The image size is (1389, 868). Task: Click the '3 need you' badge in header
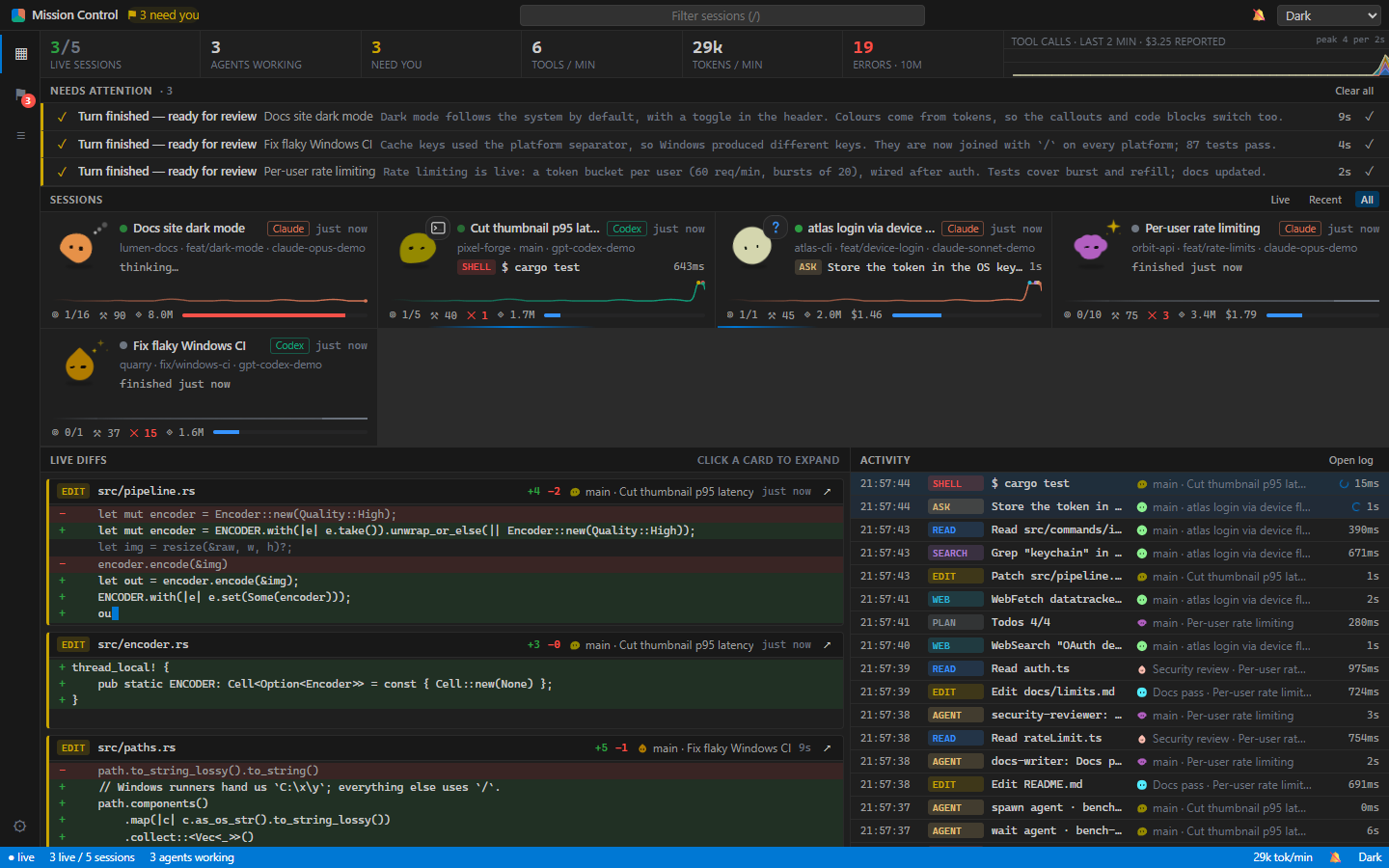[164, 15]
